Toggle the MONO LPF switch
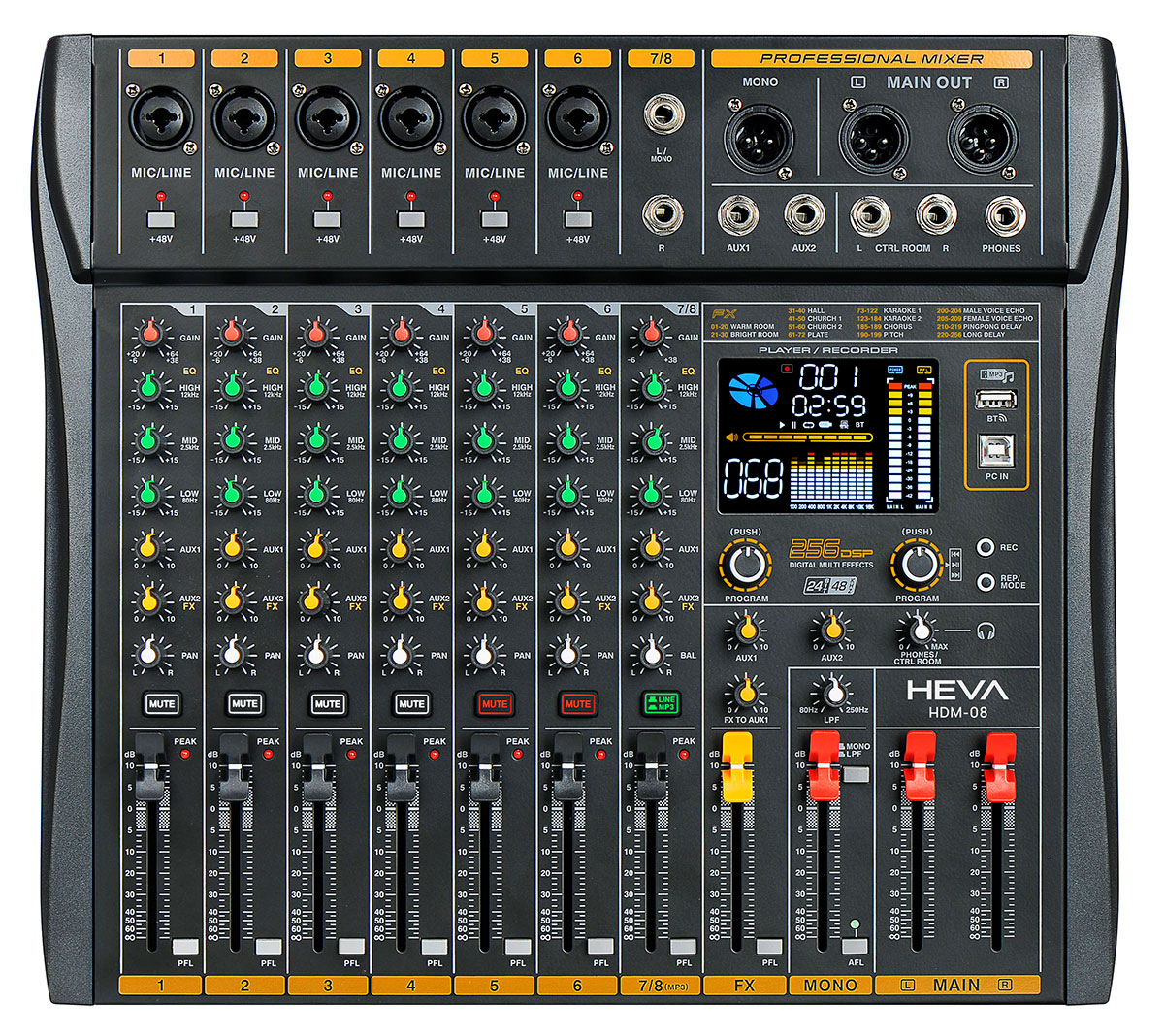The width and height of the screenshot is (1164, 1036). click(x=855, y=775)
